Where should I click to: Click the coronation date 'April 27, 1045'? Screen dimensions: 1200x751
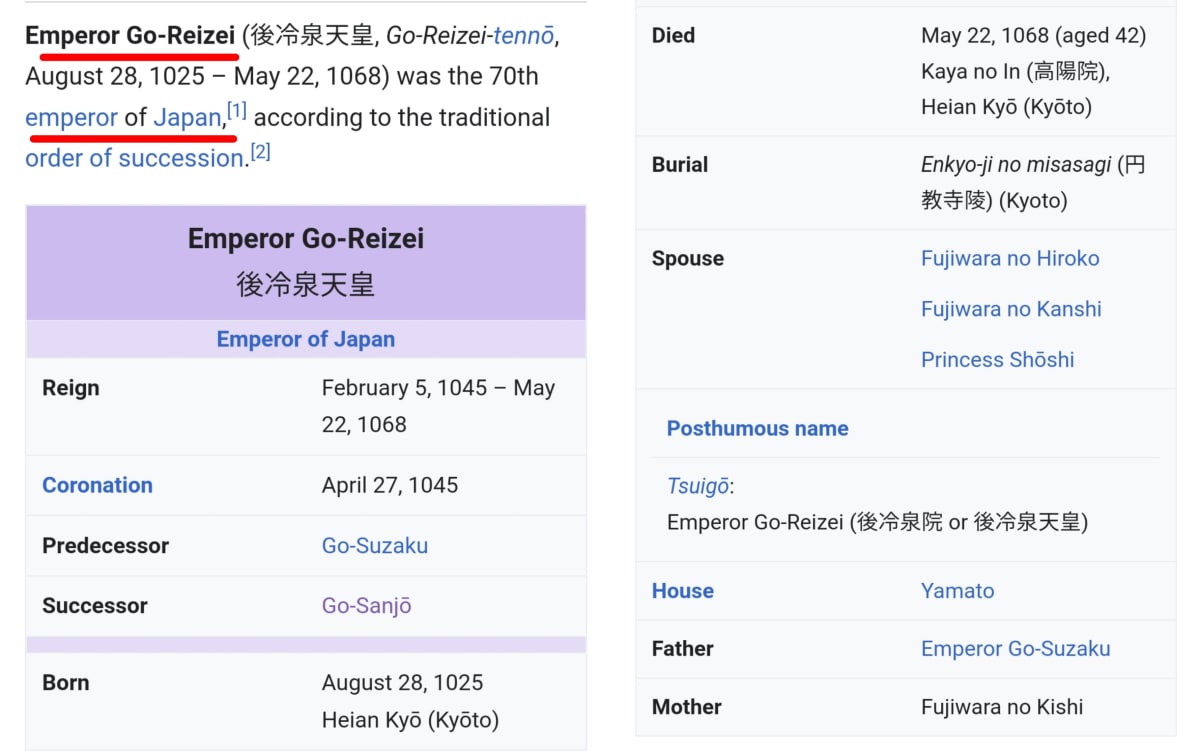390,485
